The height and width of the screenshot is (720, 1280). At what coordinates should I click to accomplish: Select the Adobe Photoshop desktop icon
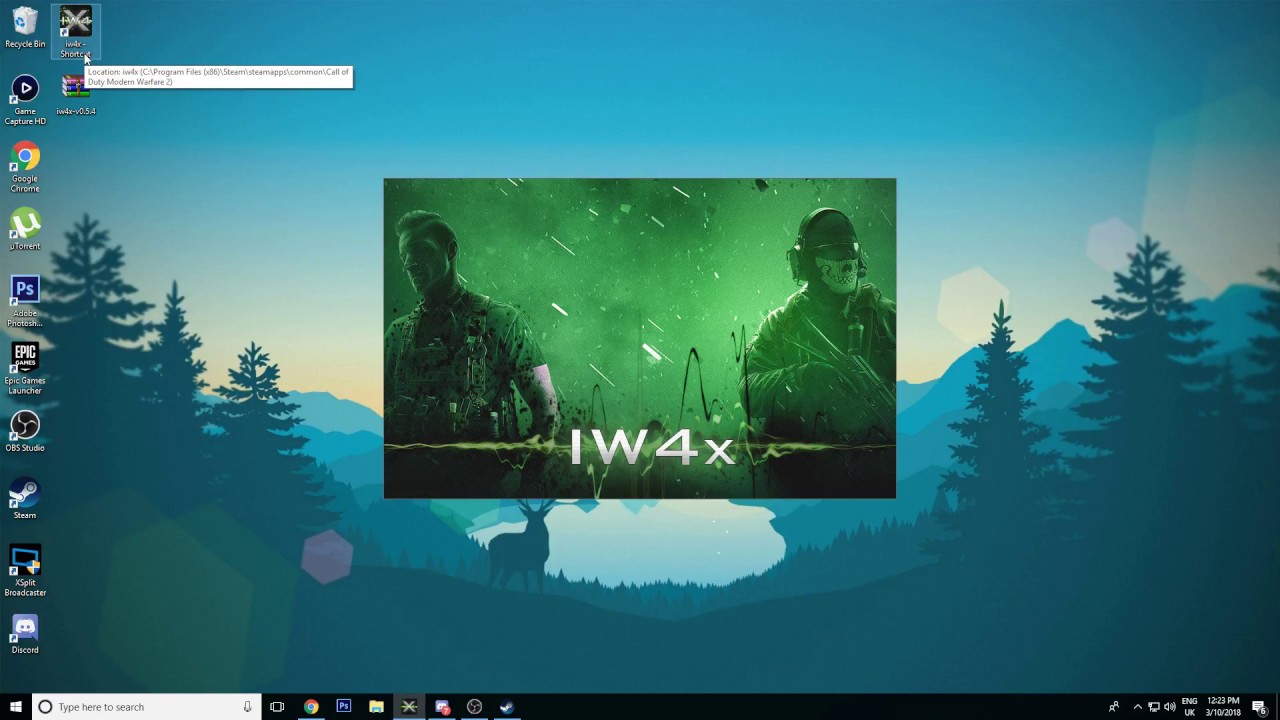tap(25, 301)
